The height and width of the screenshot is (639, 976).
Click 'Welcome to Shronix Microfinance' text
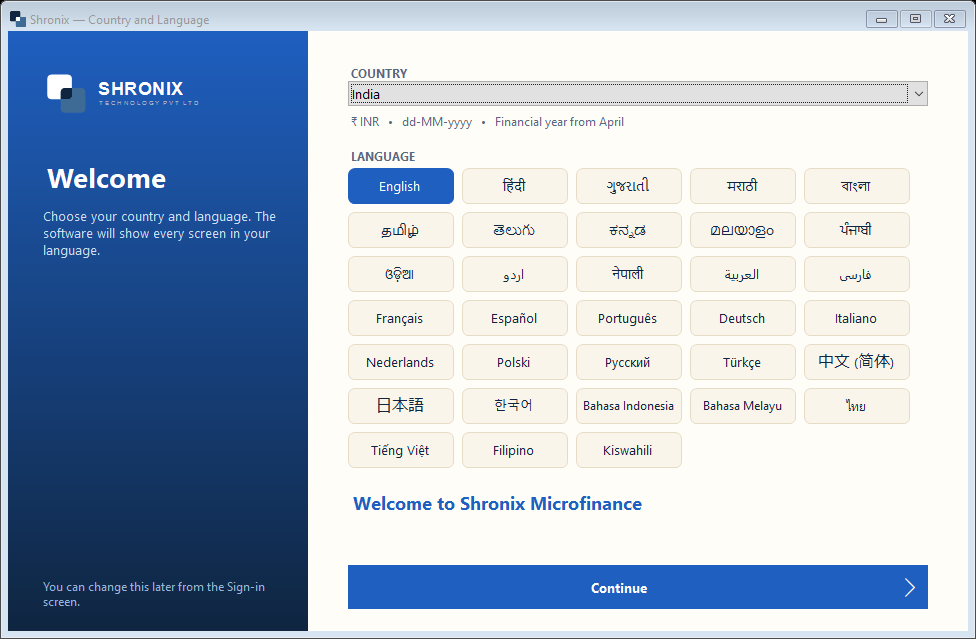click(497, 504)
